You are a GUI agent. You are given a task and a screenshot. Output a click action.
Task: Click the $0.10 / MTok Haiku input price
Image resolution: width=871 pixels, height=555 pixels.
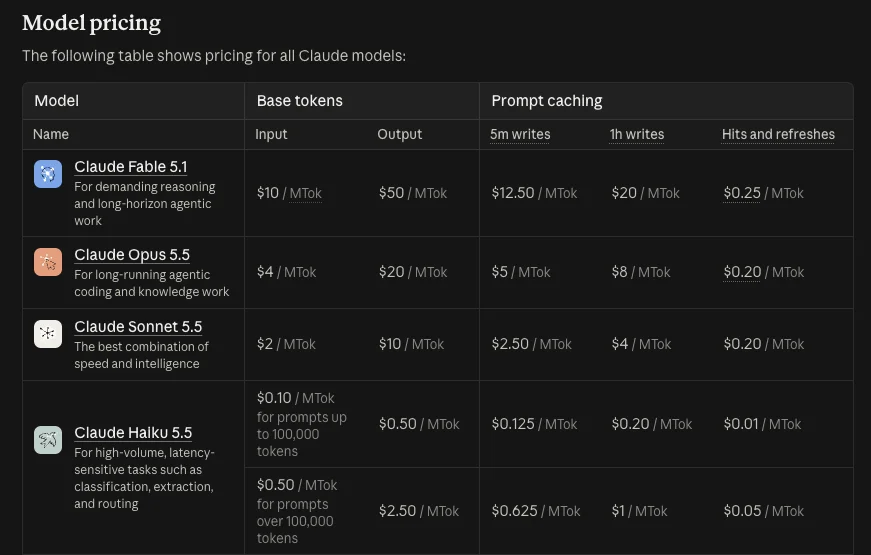[296, 398]
